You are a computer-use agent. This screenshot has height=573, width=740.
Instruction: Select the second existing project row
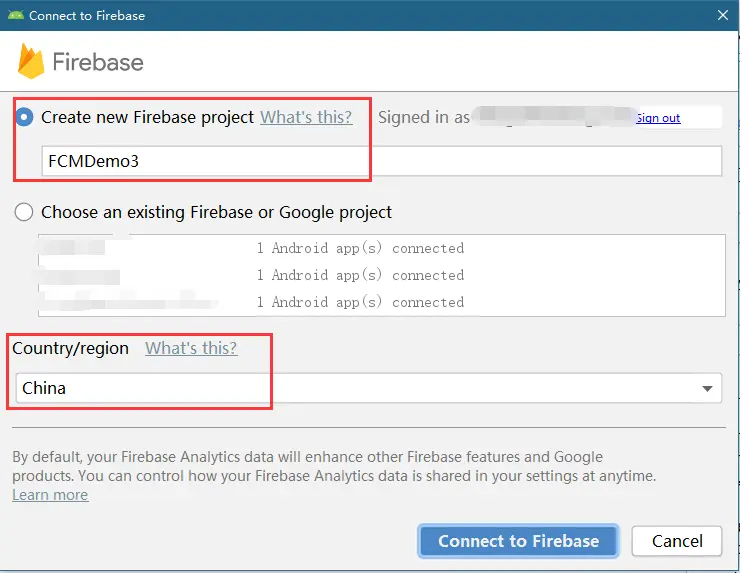[x=380, y=275]
